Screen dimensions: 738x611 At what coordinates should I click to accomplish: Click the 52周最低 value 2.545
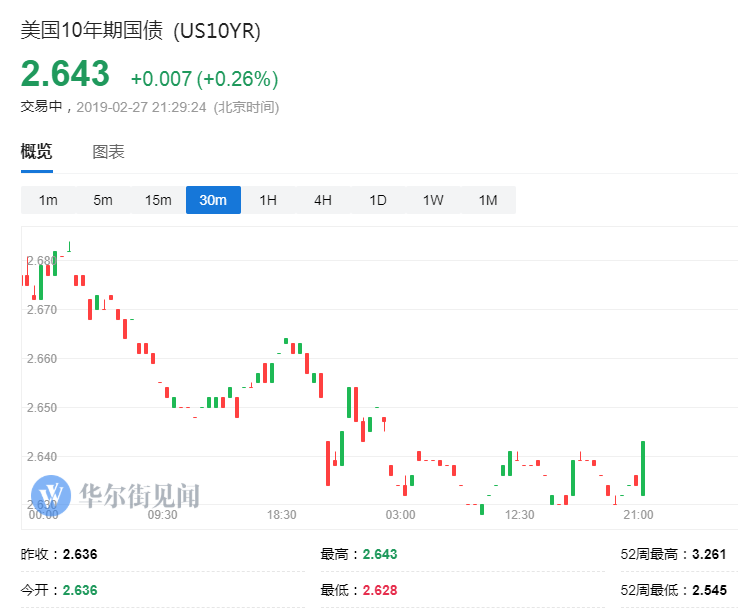(x=709, y=590)
